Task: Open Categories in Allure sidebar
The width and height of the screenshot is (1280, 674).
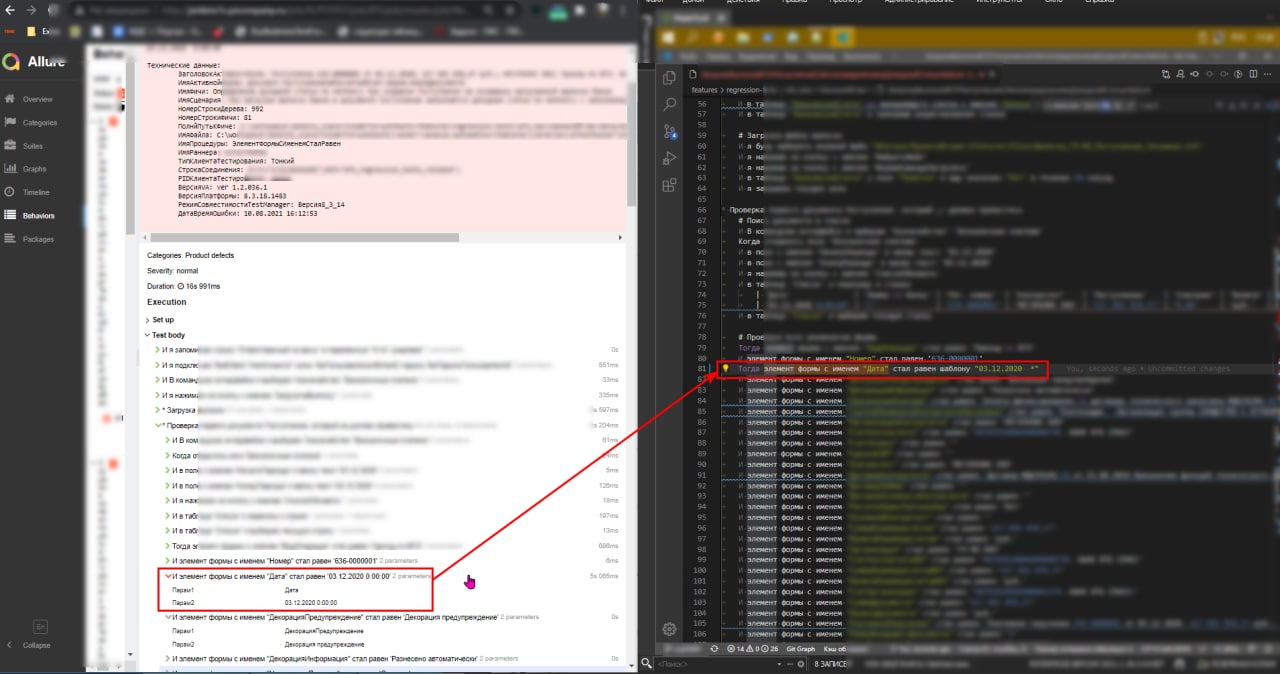Action: click(x=40, y=122)
